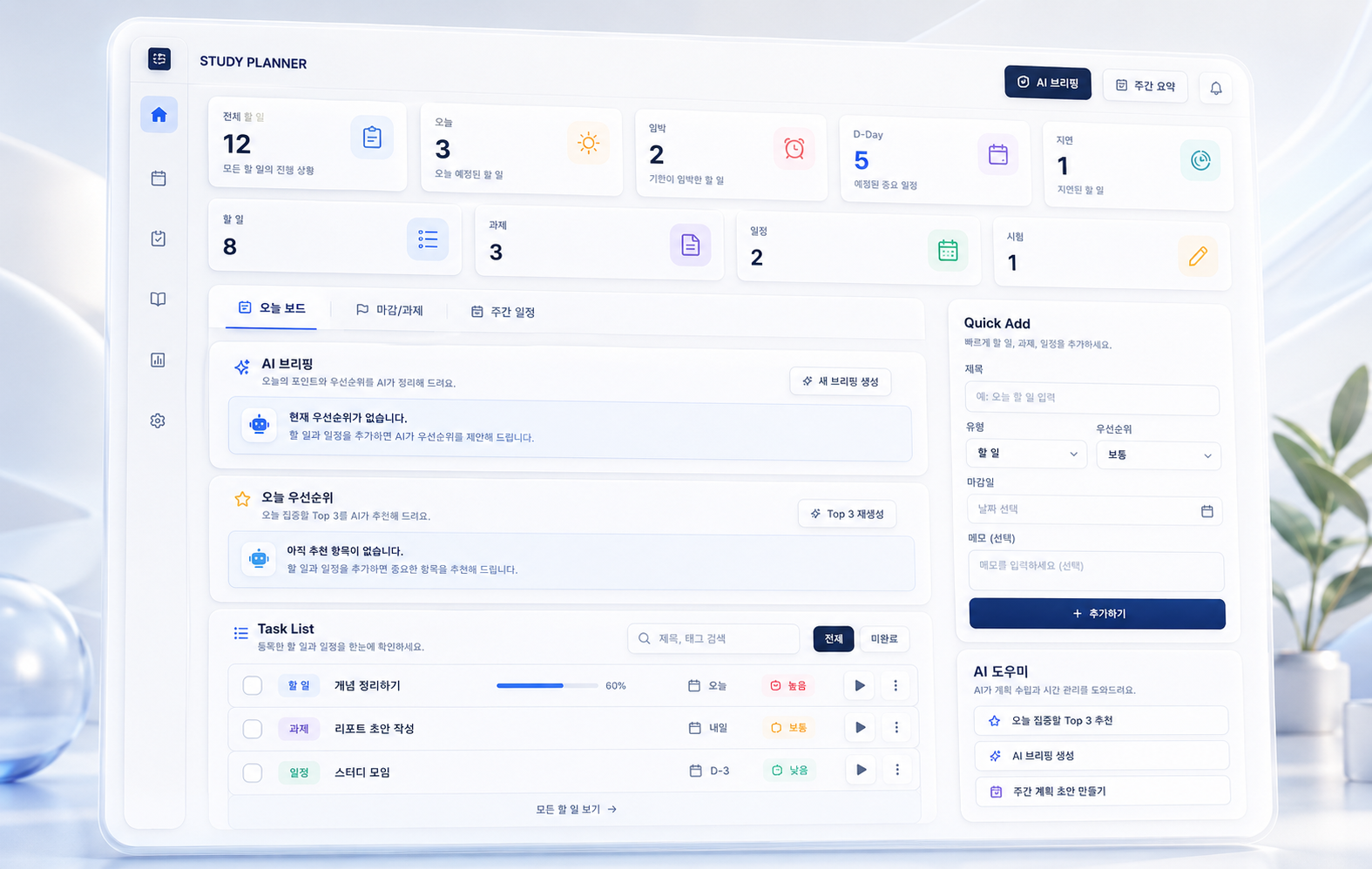
Task: Click the 제목, 태그 검색 search box
Action: click(x=713, y=638)
